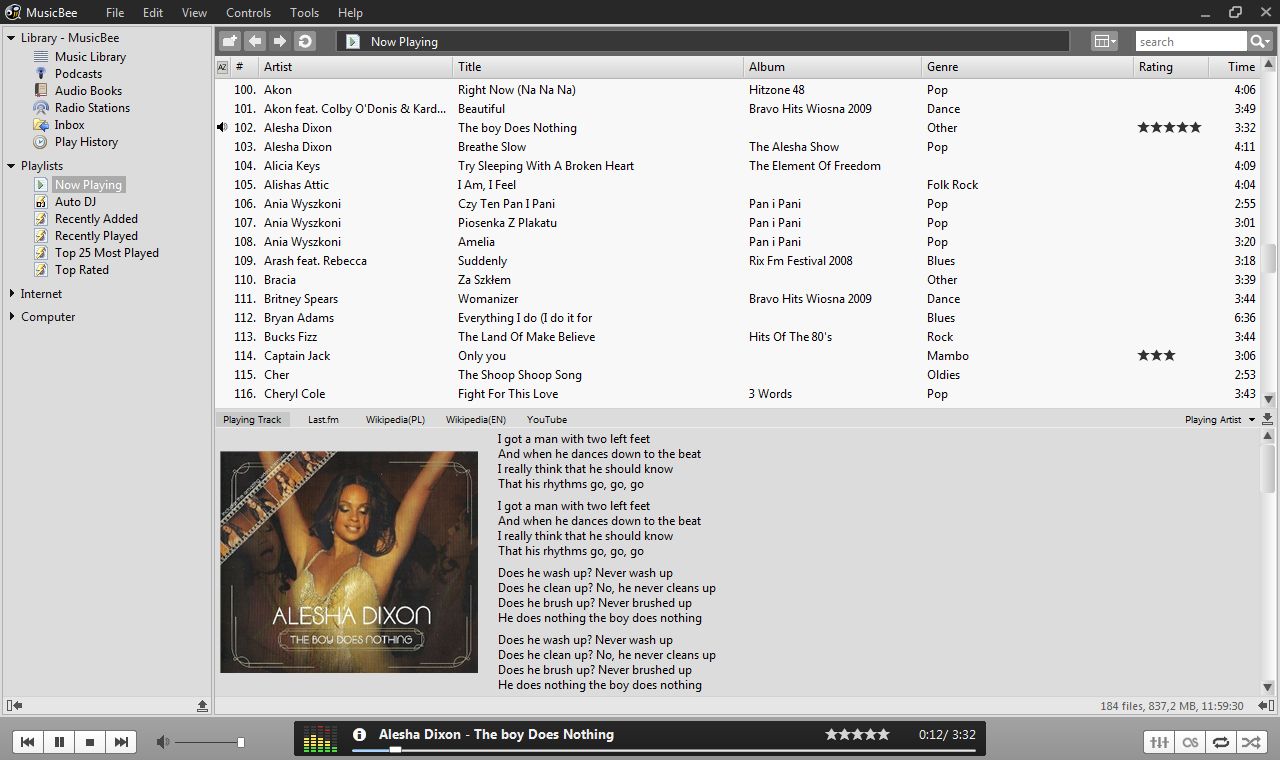Toggle shuffle mode

point(1251,742)
